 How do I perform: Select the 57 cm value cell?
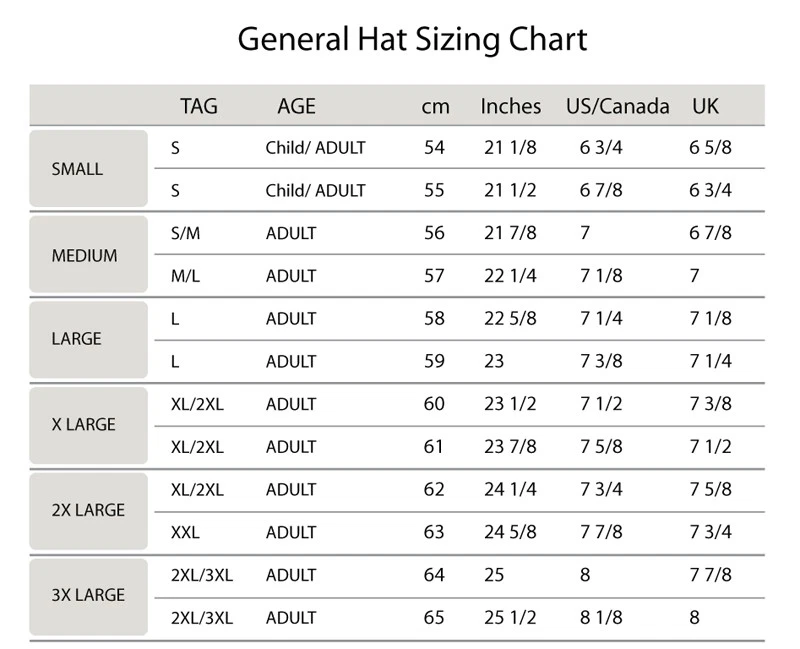click(434, 276)
